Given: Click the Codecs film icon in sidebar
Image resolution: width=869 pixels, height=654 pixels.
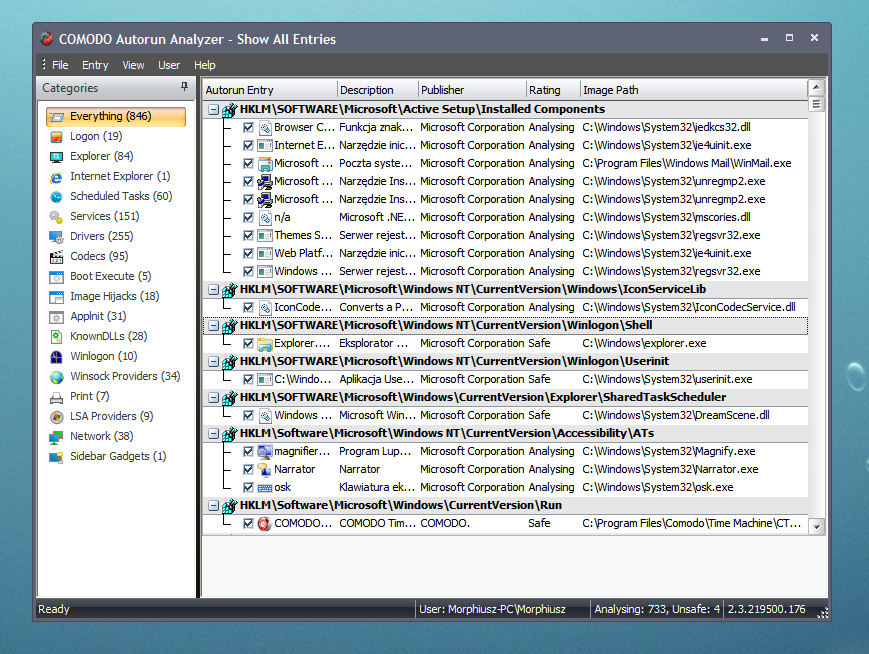Looking at the screenshot, I should (x=55, y=257).
